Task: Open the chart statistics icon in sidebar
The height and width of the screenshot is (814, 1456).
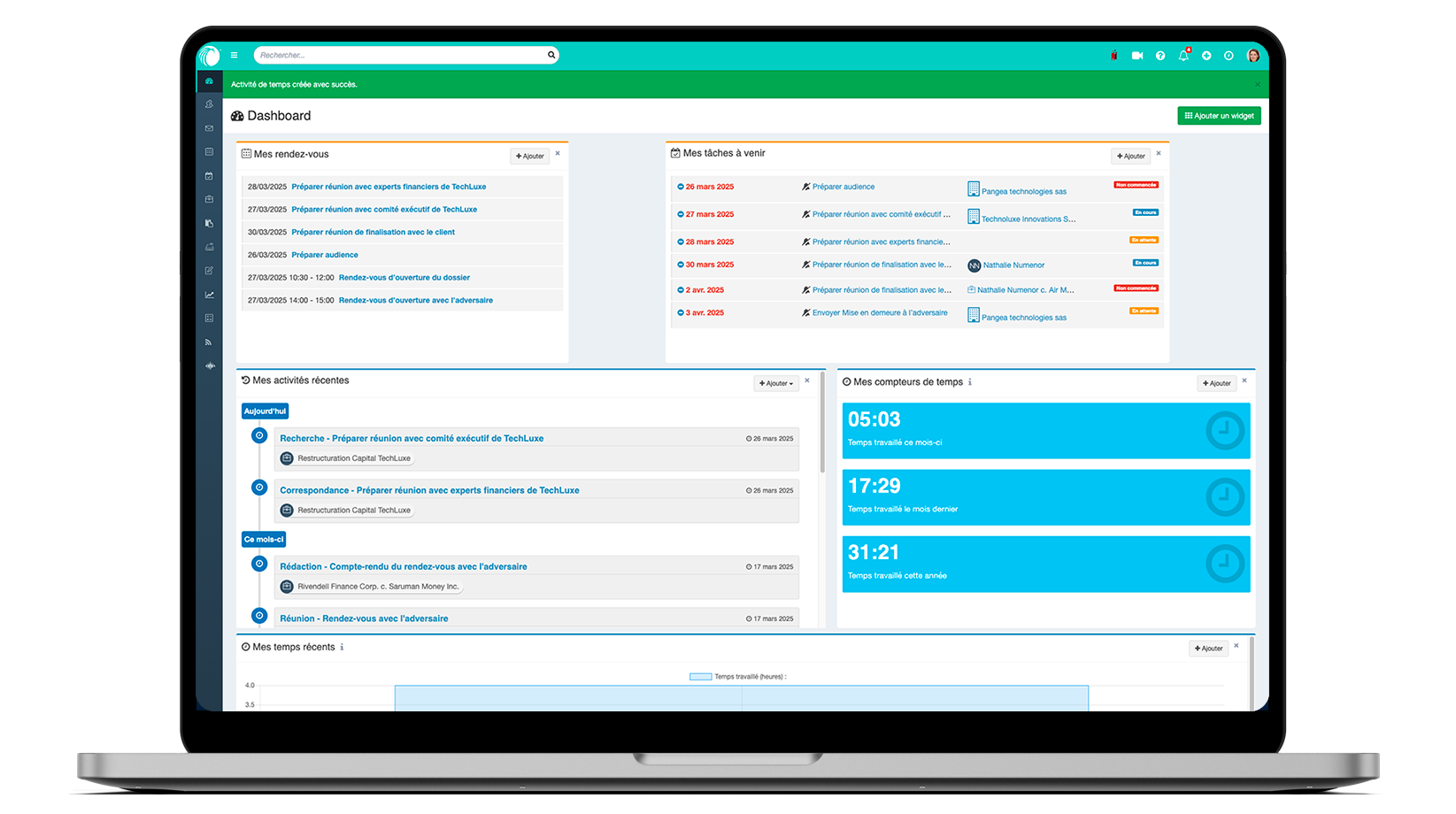Action: pyautogui.click(x=209, y=295)
